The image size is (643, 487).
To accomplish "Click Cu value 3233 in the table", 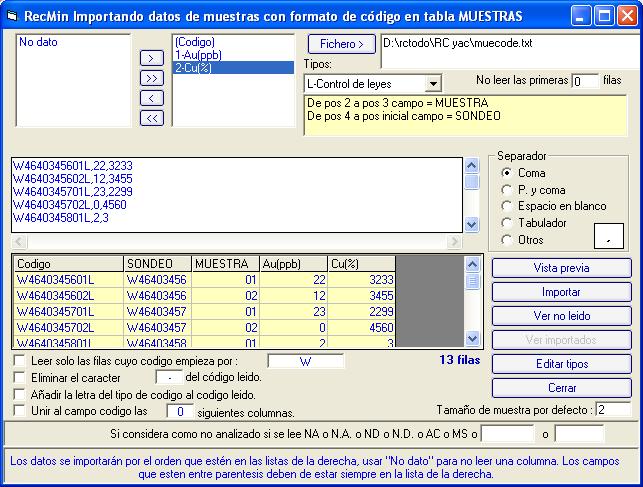I will click(x=362, y=280).
